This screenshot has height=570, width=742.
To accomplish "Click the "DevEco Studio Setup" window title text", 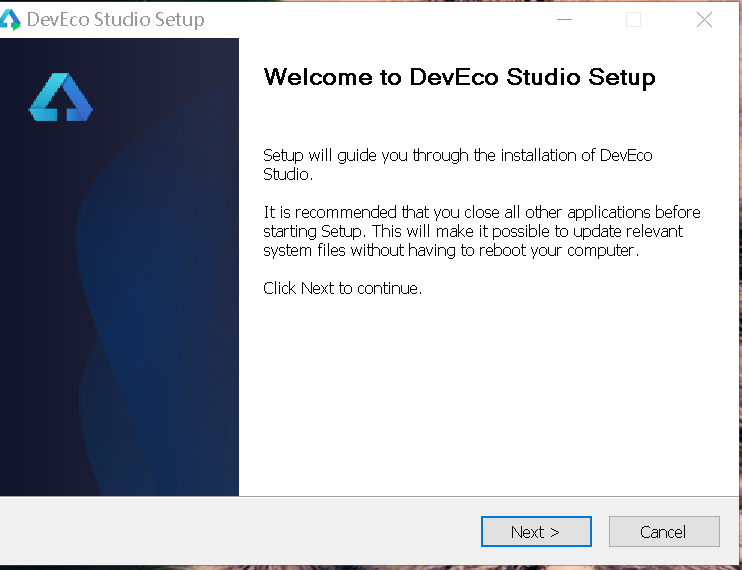I will click(x=115, y=19).
